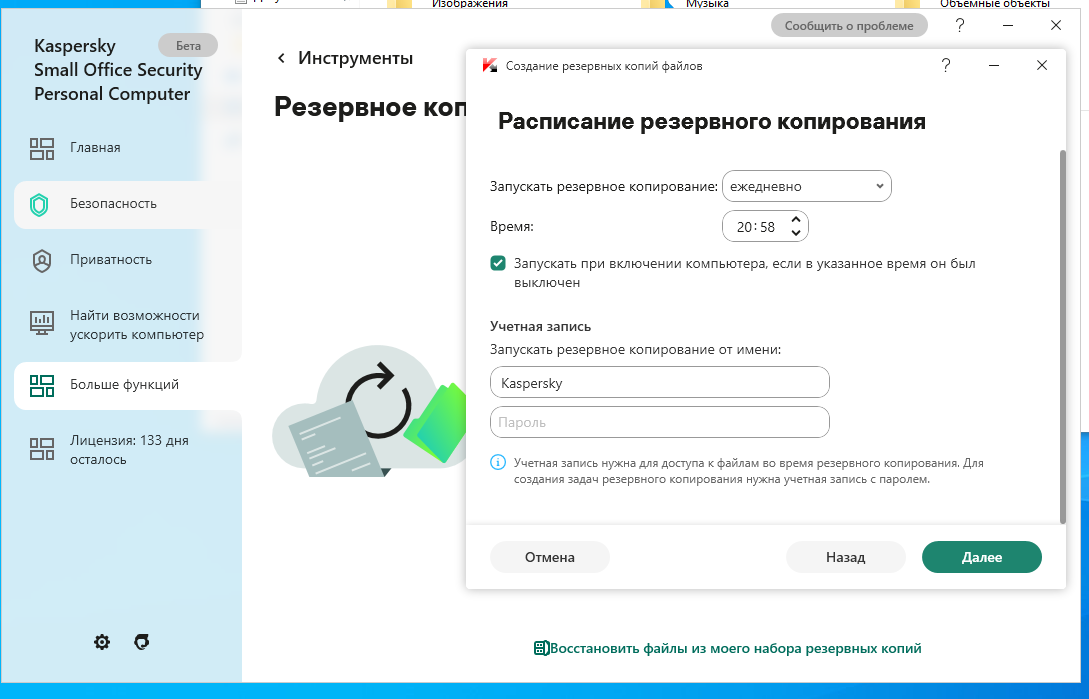Screen dimensions: 1089x699
Task: Toggle Запускать при включении компьютера checkbox
Action: pyautogui.click(x=498, y=263)
